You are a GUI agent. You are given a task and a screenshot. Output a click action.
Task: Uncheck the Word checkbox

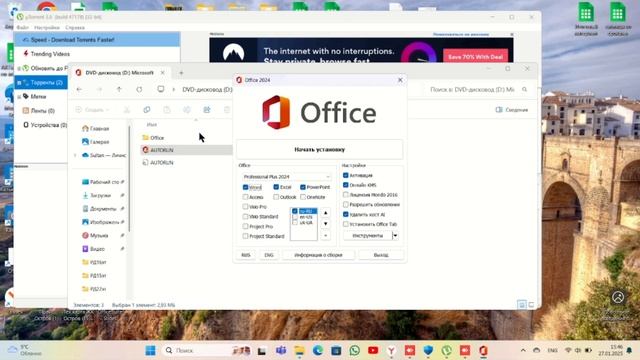(245, 187)
